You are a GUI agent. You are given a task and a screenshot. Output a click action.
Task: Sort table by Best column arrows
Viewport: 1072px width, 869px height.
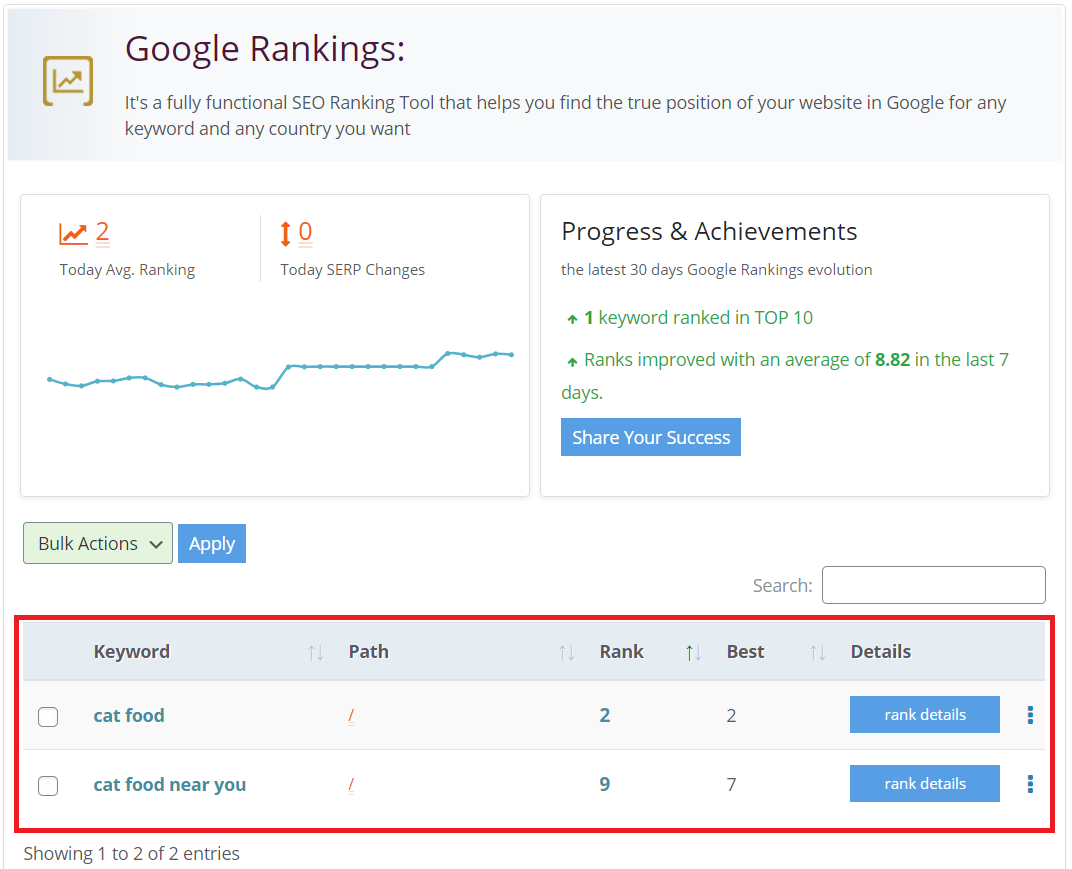[818, 653]
